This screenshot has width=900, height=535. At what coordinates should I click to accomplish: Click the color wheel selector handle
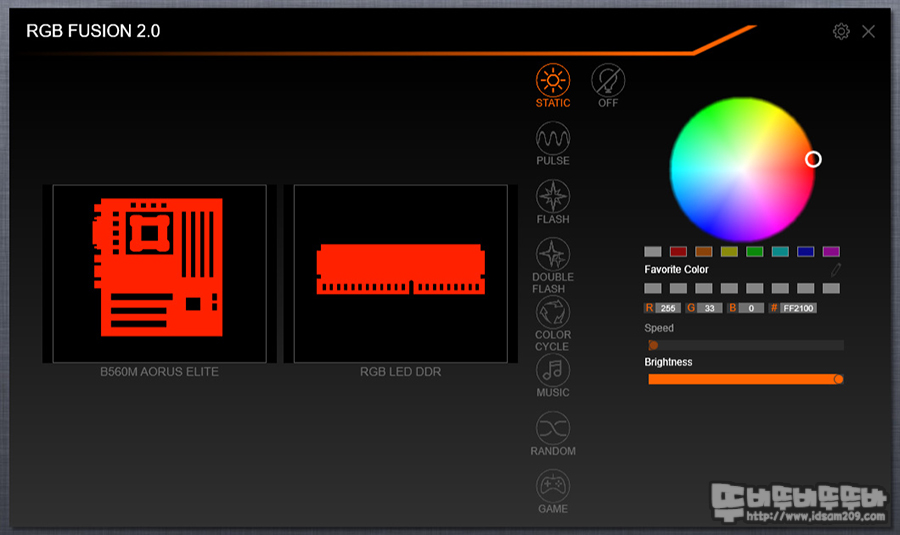pyautogui.click(x=813, y=159)
